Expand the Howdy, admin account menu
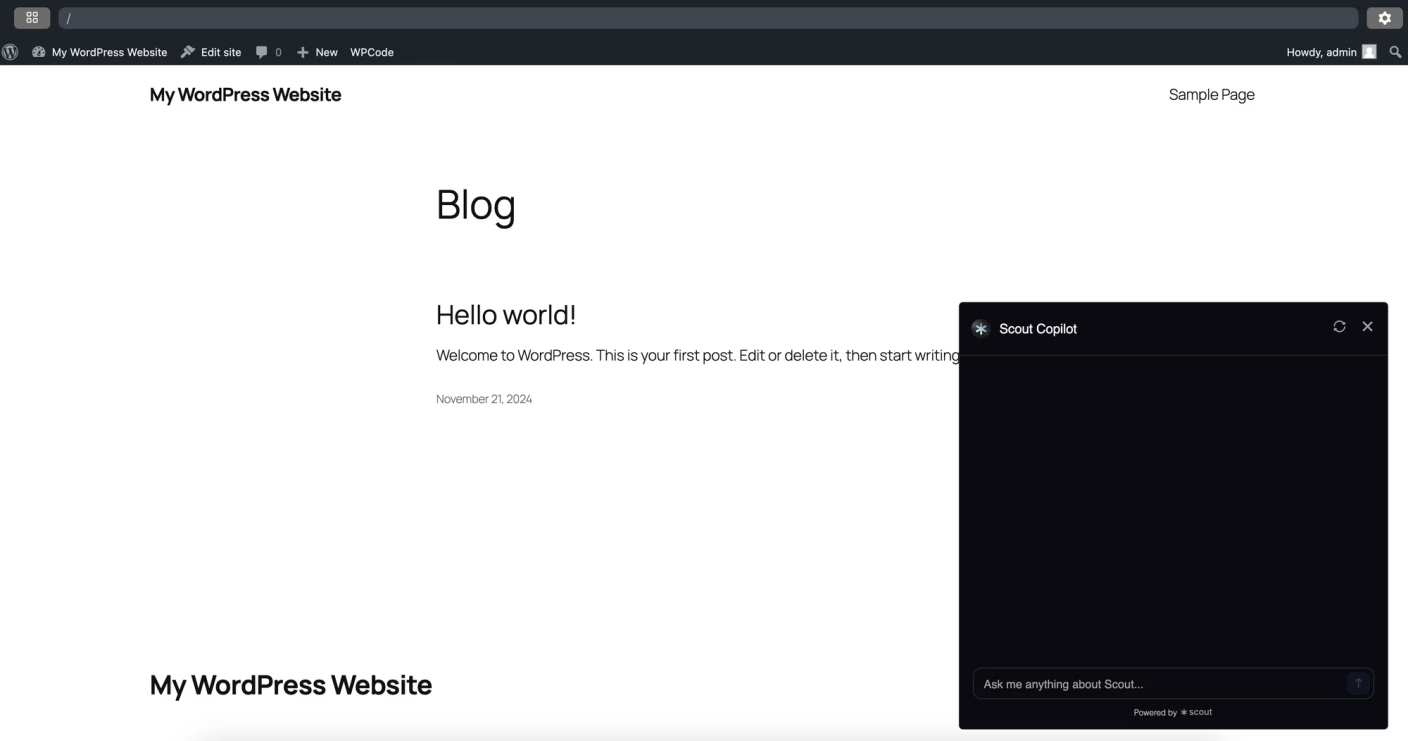The height and width of the screenshot is (741, 1408). pos(1321,52)
